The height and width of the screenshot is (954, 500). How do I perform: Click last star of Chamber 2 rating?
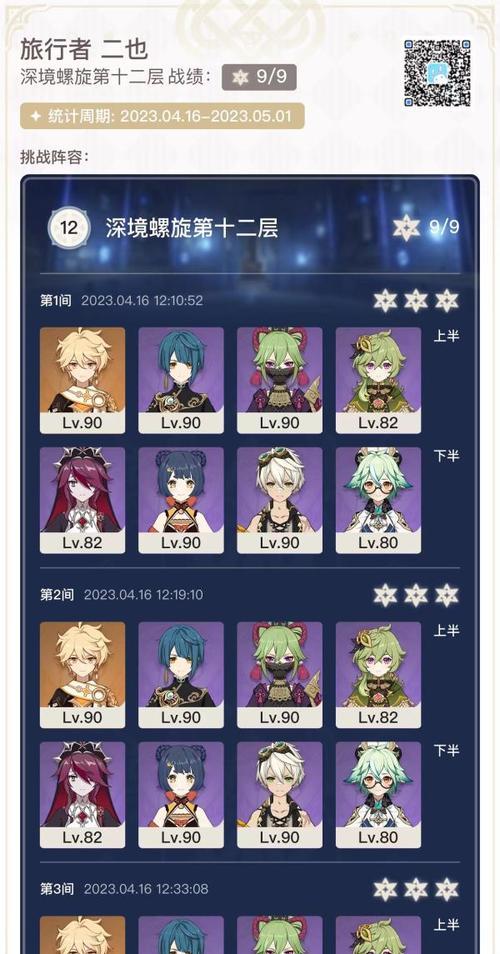pos(447,594)
